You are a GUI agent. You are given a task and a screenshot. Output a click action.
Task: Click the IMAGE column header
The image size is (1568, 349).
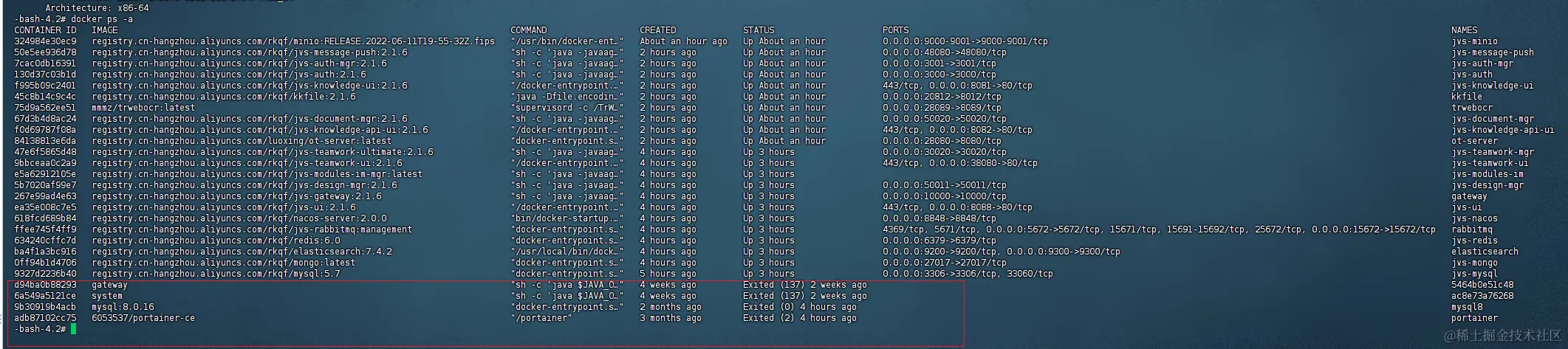pyautogui.click(x=105, y=30)
